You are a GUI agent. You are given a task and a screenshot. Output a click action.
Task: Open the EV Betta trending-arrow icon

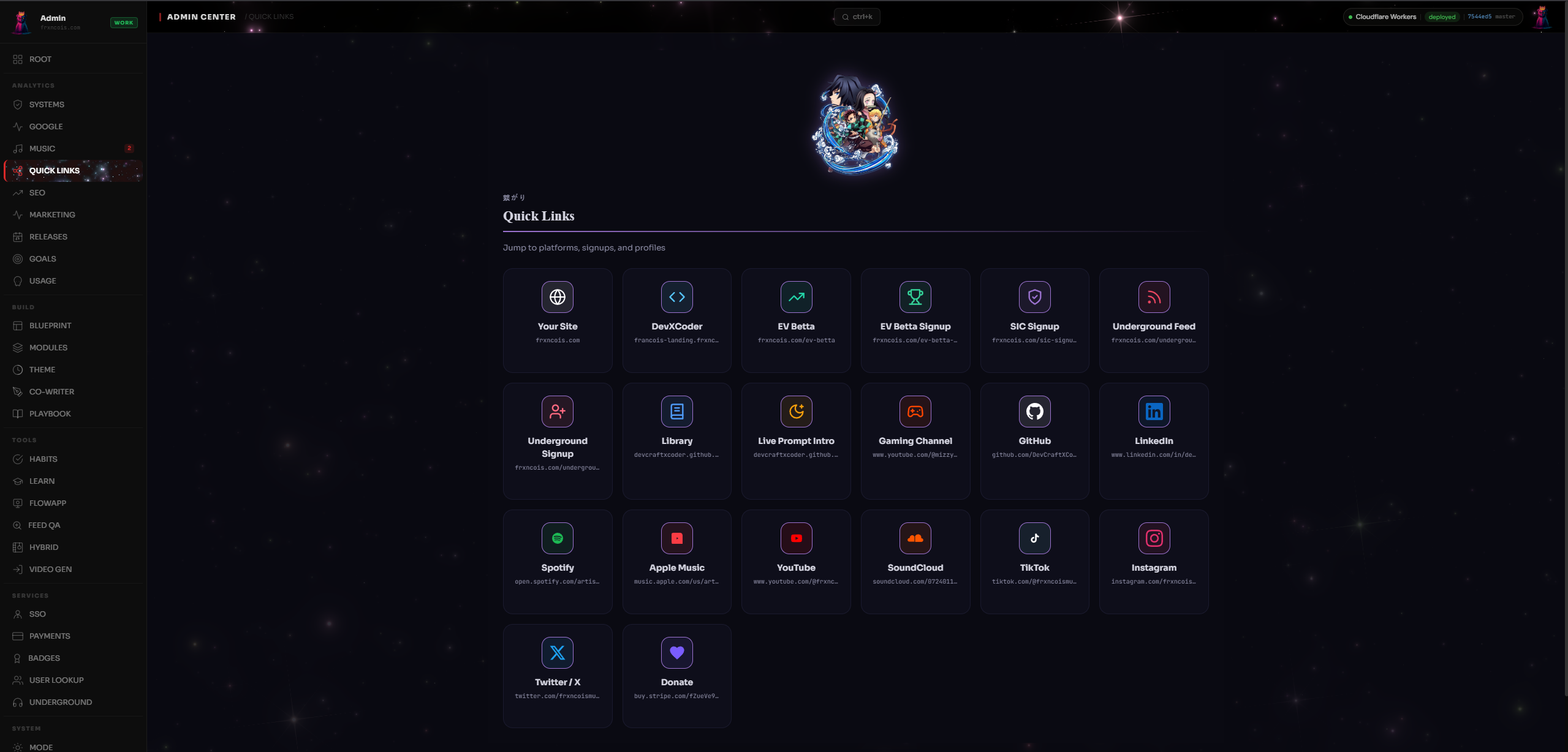pos(796,297)
